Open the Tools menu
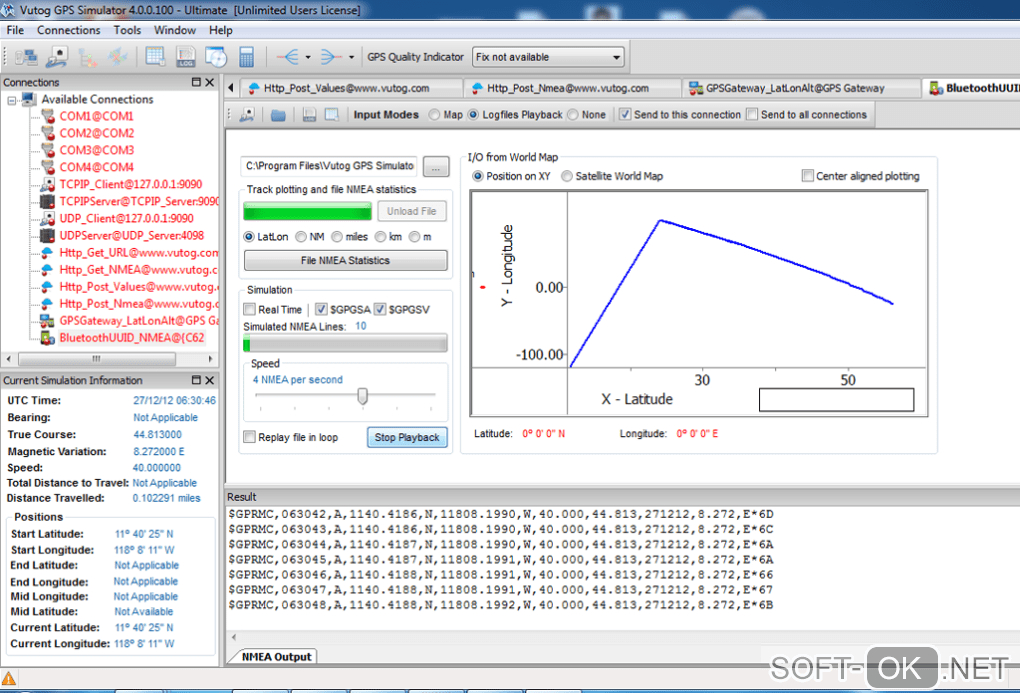The width and height of the screenshot is (1020, 693). coord(127,30)
